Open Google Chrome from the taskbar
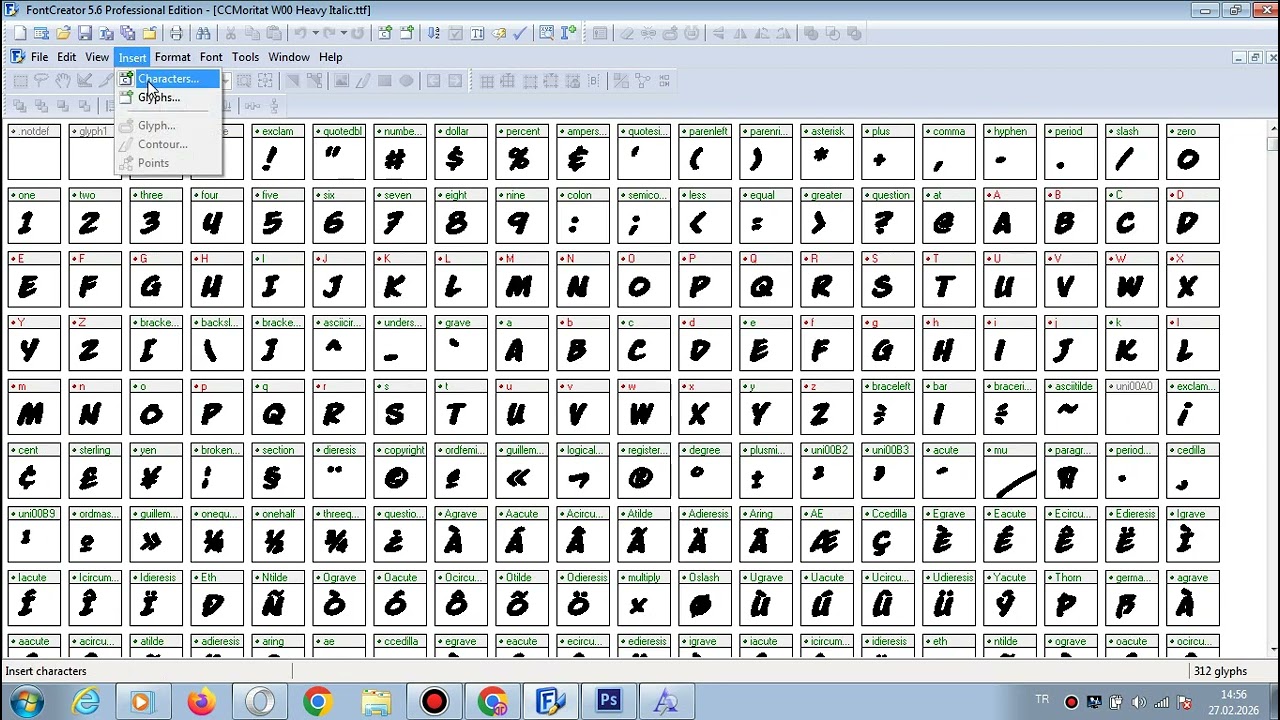1280x720 pixels. pos(318,701)
